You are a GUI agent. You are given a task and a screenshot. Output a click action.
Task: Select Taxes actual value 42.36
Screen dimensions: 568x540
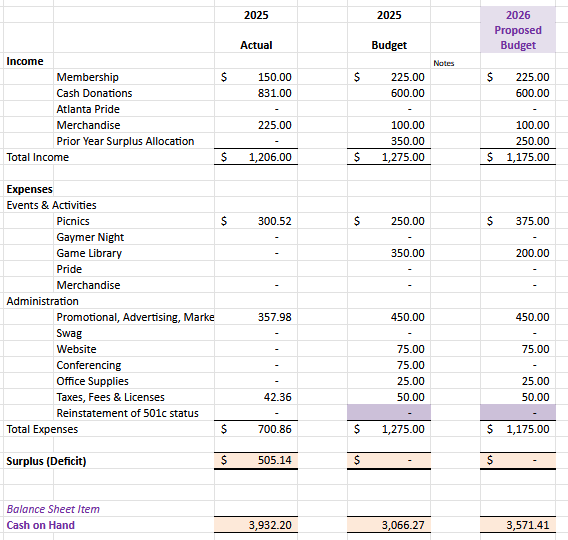click(x=277, y=397)
